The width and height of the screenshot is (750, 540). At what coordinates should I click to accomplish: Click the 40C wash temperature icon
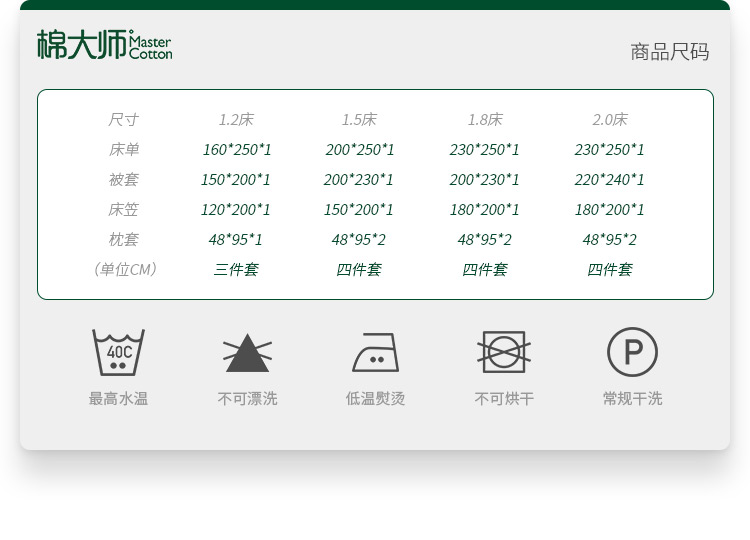tap(119, 352)
